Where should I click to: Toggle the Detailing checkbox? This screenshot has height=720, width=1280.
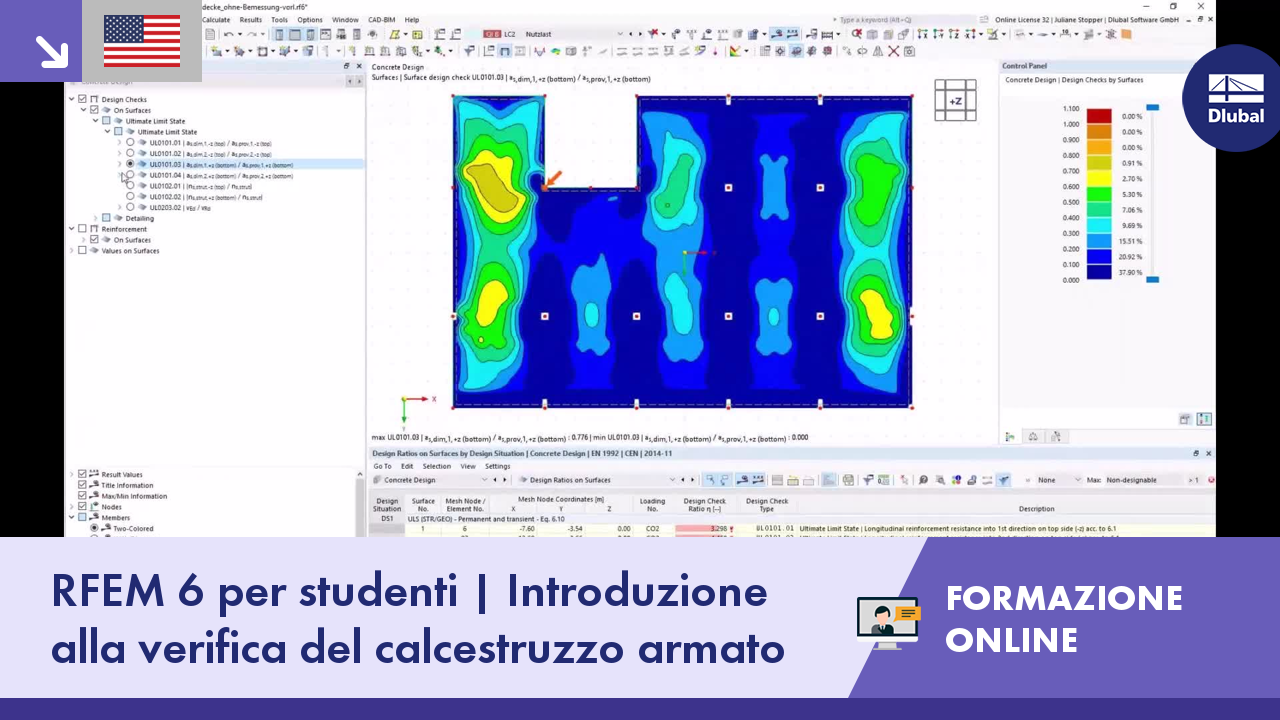pos(106,218)
